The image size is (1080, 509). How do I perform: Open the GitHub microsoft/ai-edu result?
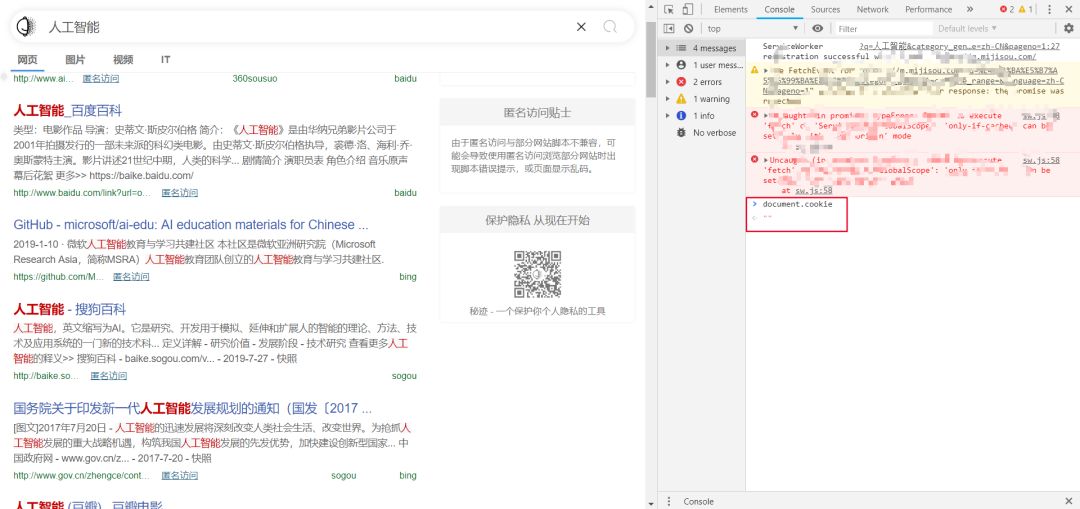[191, 225]
